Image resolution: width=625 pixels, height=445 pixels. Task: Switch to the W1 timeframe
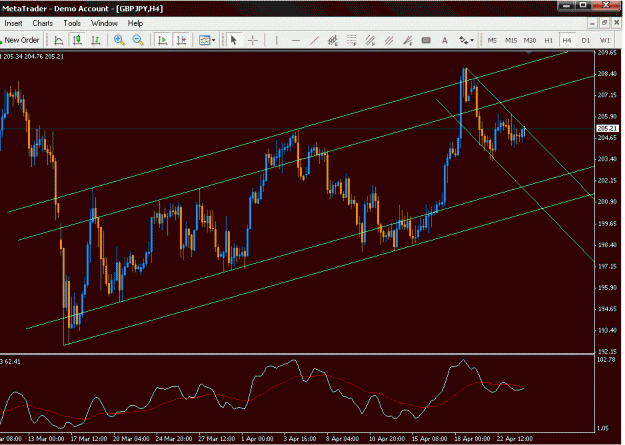(x=605, y=40)
